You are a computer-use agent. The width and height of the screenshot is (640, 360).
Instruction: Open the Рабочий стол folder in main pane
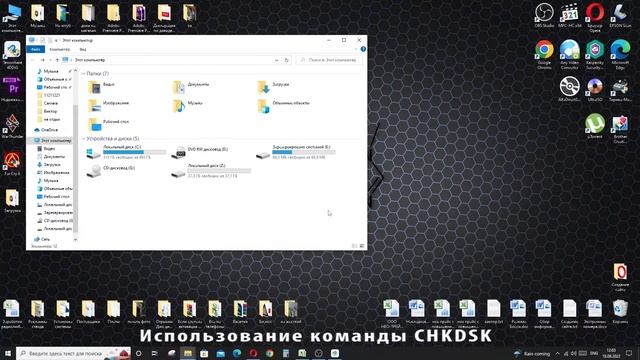tap(109, 124)
